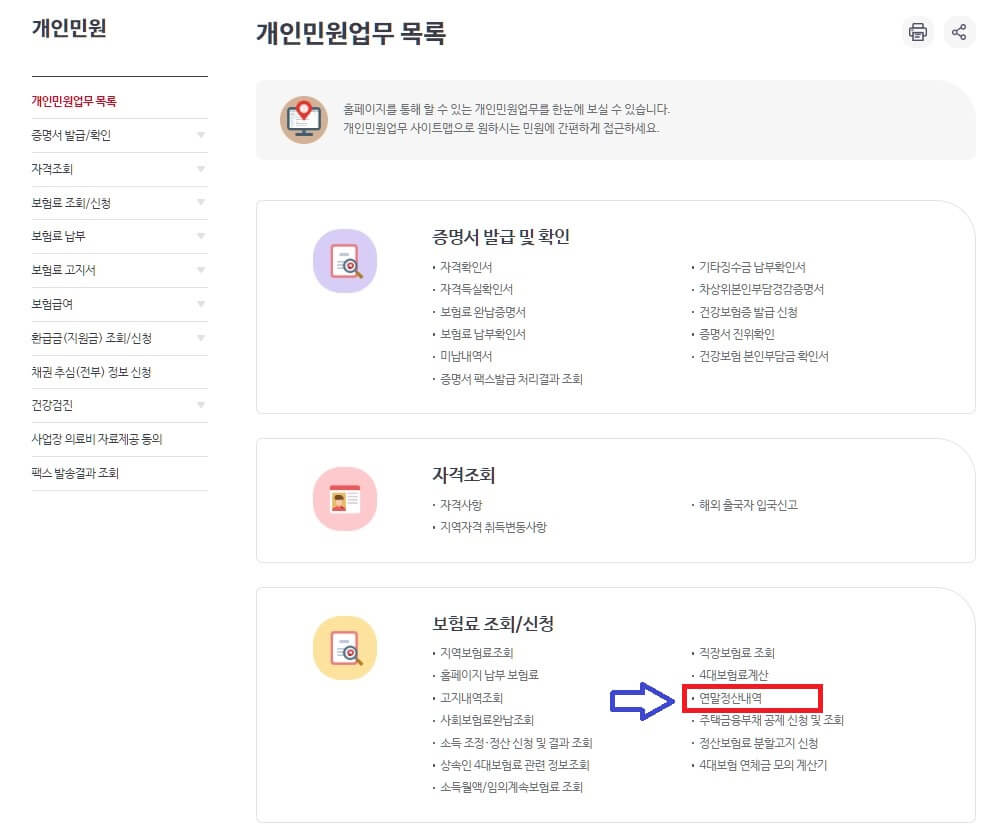Expand the 보험료 고지서 sidebar arrow
996x833 pixels.
click(x=201, y=270)
